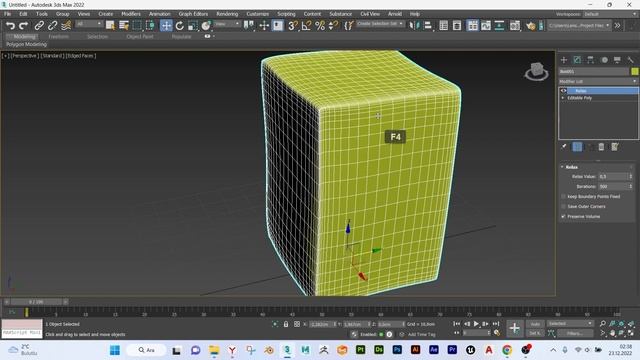Toggle 3D Snaps icon
The height and width of the screenshot is (360, 640).
293,26
